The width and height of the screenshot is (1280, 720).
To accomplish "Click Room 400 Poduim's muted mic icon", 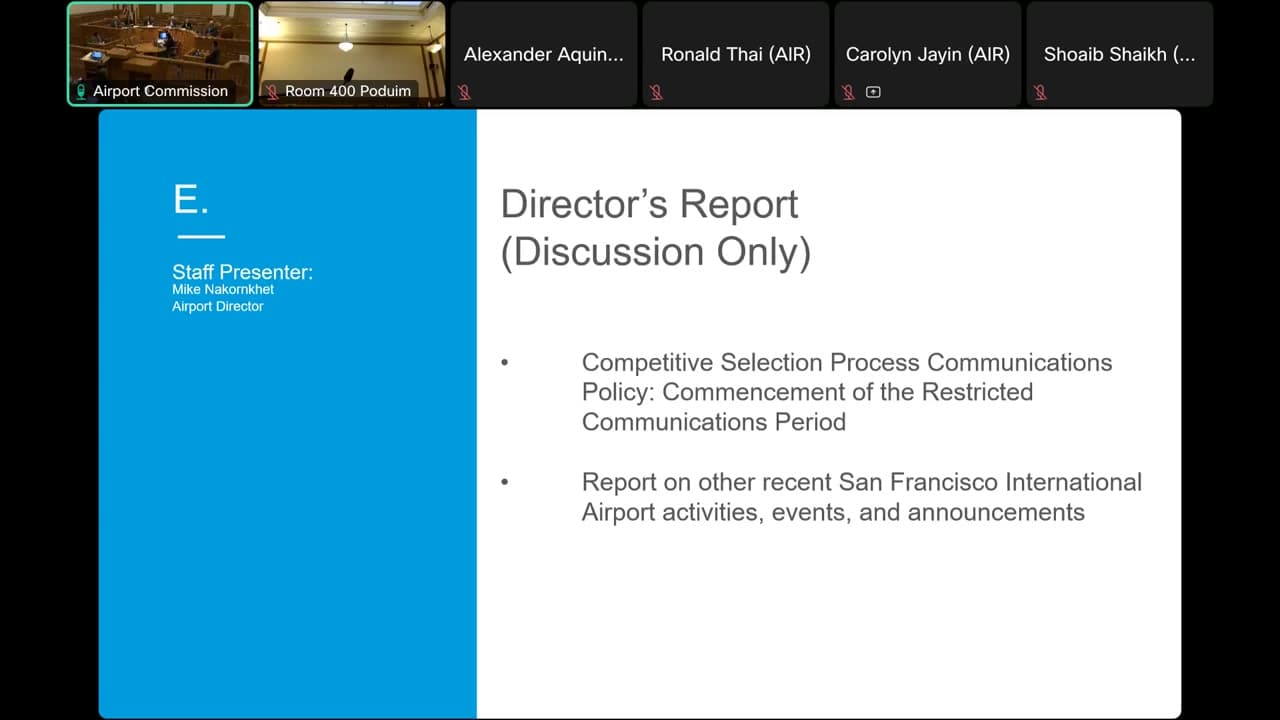I will point(272,91).
